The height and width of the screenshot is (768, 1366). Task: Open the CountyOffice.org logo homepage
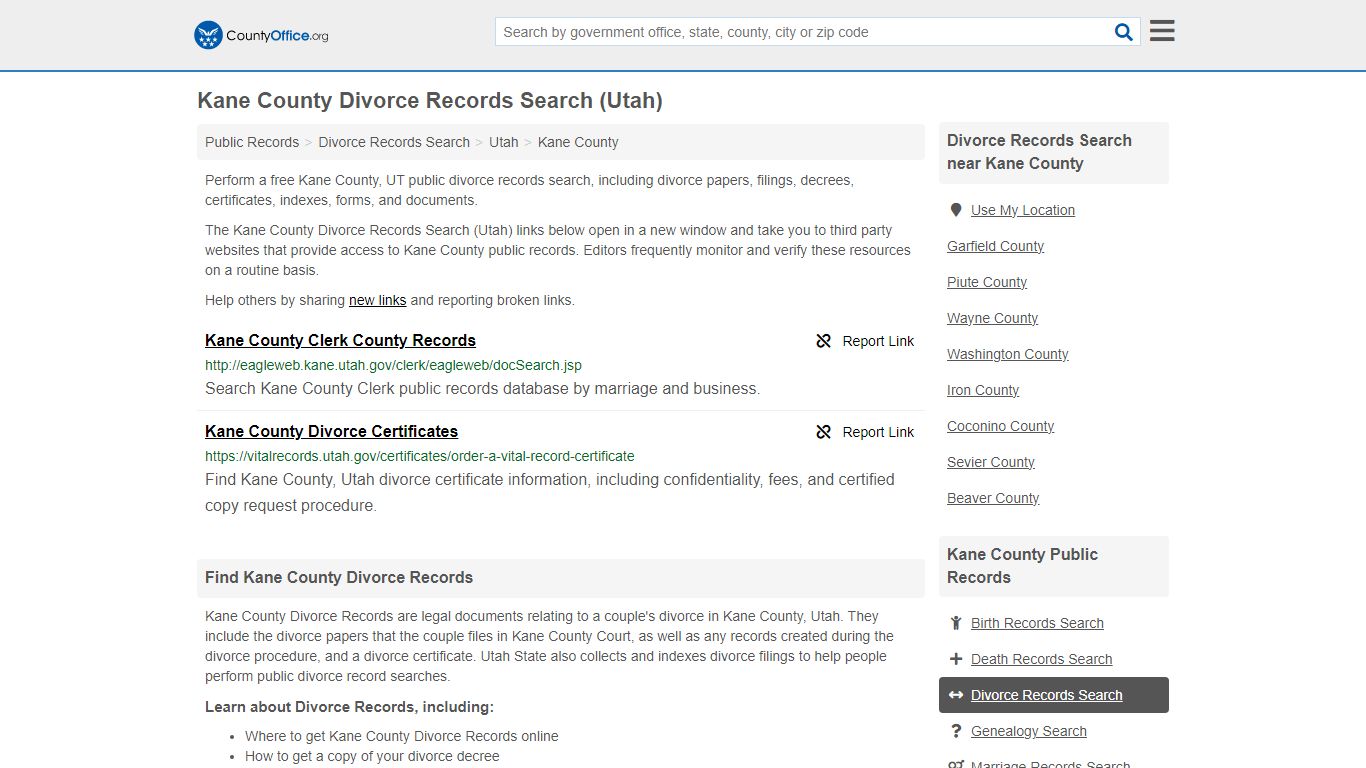pyautogui.click(x=261, y=35)
